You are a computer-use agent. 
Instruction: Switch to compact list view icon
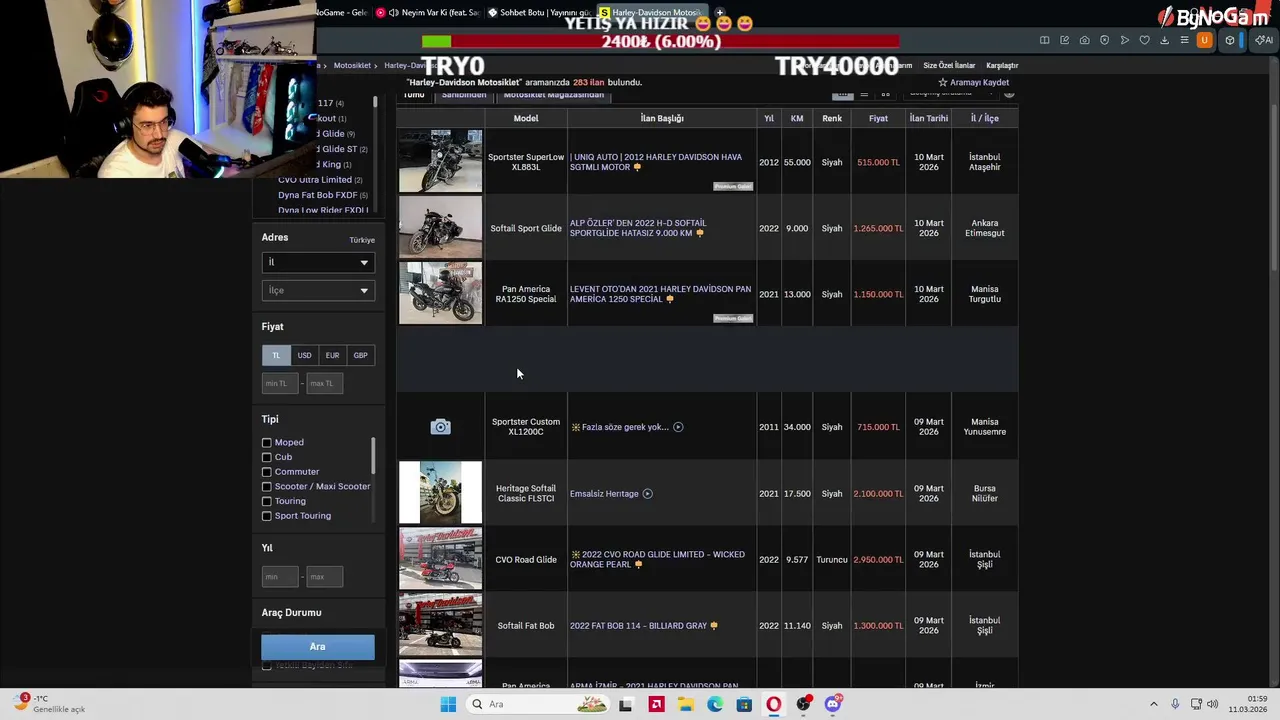[864, 94]
